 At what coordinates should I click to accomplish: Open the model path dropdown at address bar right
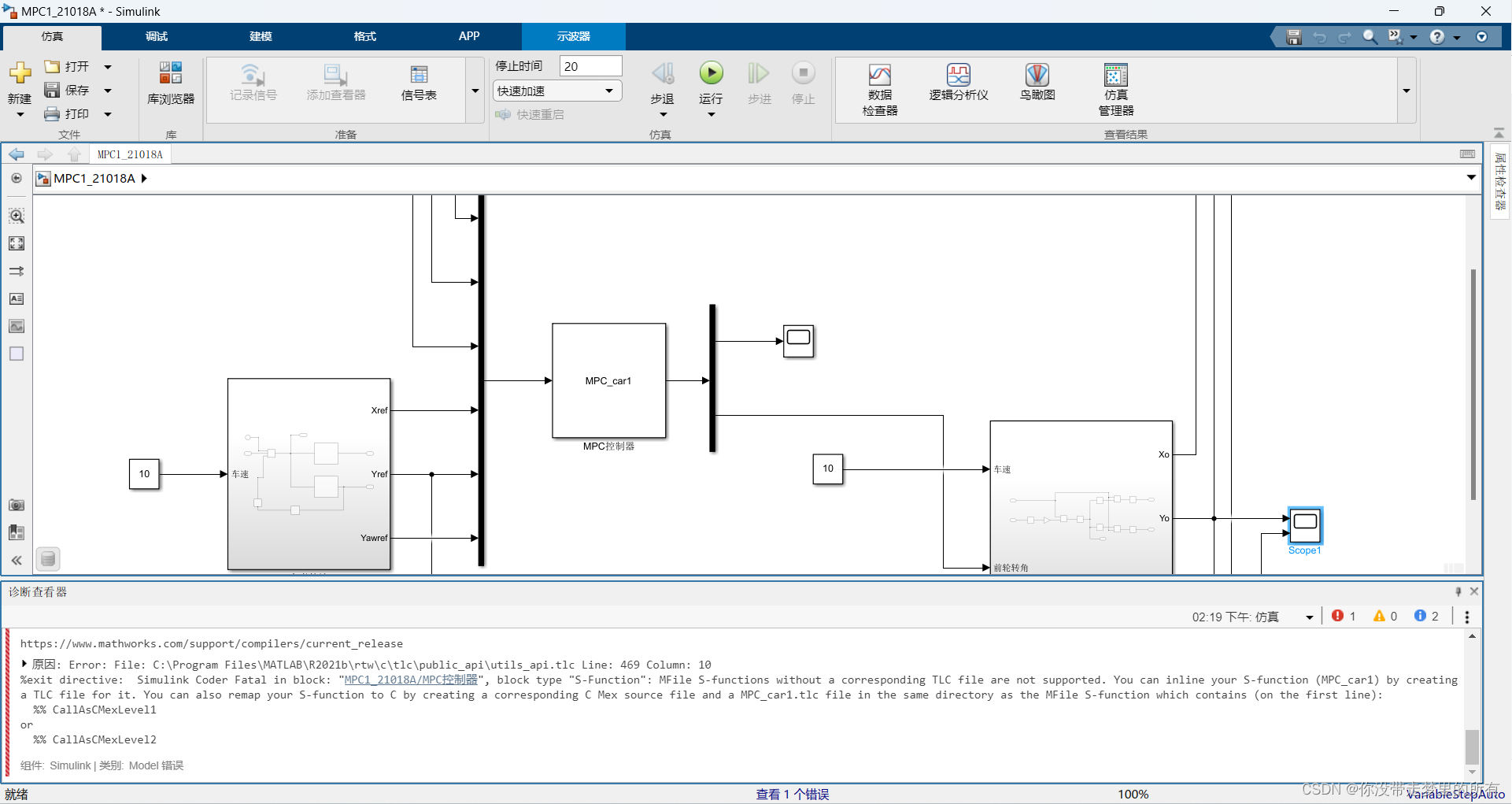coord(1471,178)
